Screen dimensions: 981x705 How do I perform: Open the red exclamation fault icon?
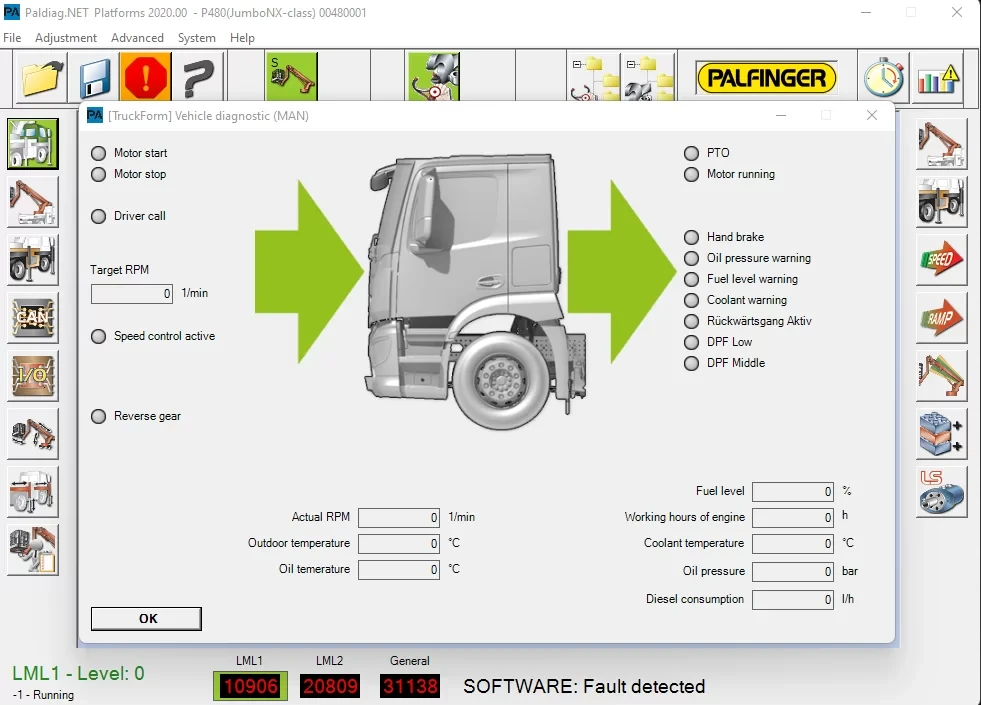pos(147,77)
